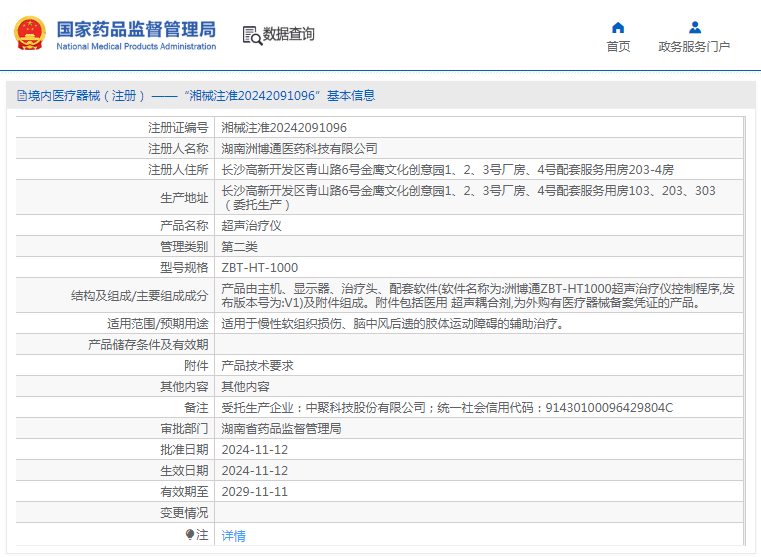
Task: Open the 首页 navigation link
Action: [x=618, y=47]
